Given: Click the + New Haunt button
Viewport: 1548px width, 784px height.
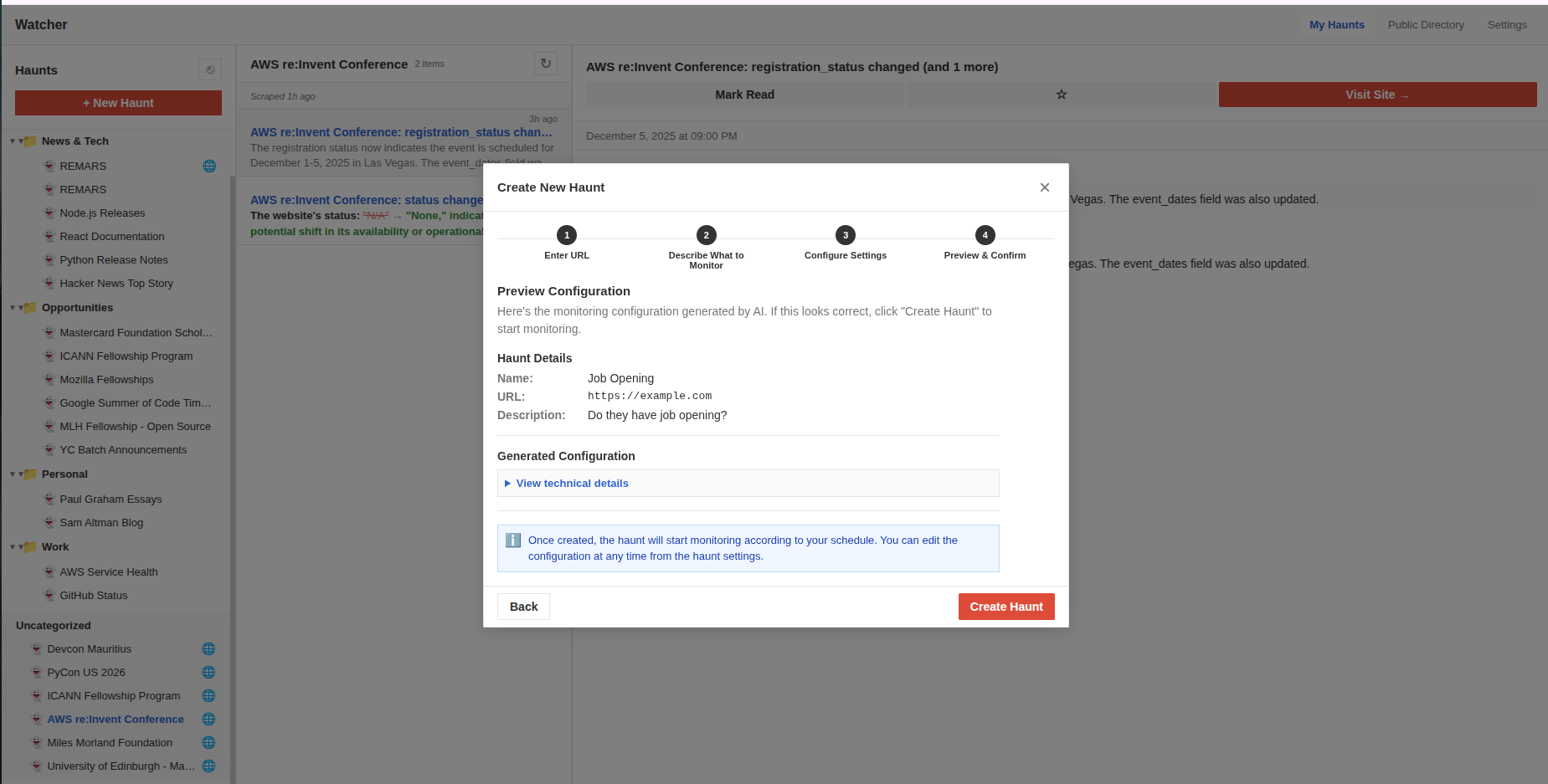Looking at the screenshot, I should click(118, 103).
